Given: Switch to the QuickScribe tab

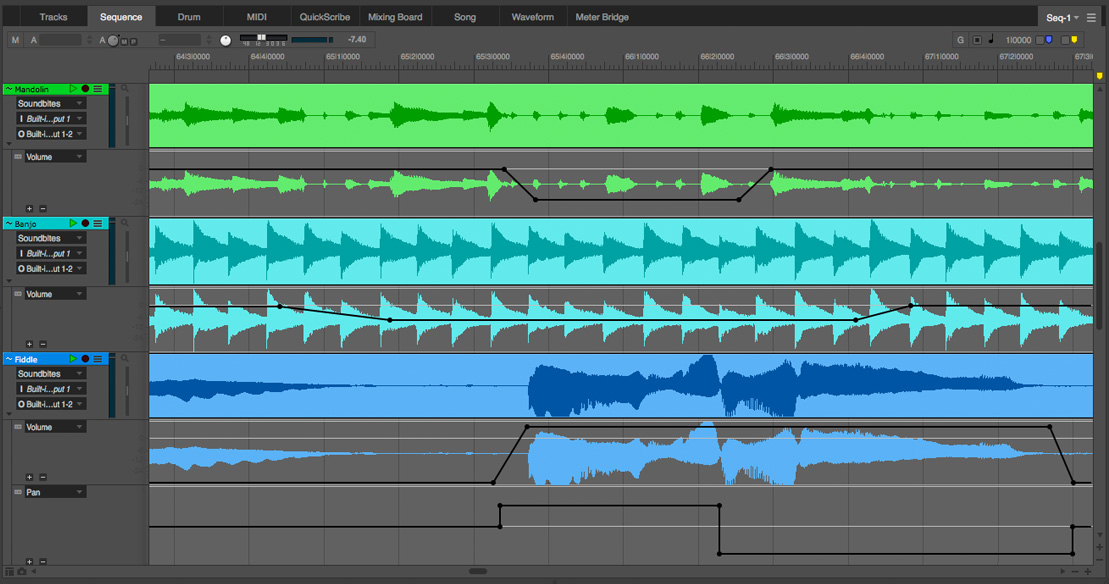Looking at the screenshot, I should point(325,17).
